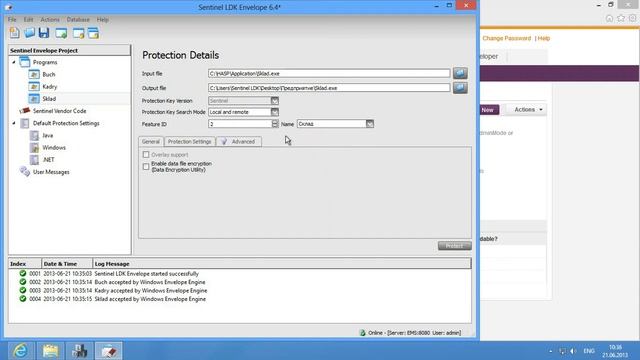Click the Default Protection Settings icon

pyautogui.click(x=25, y=123)
